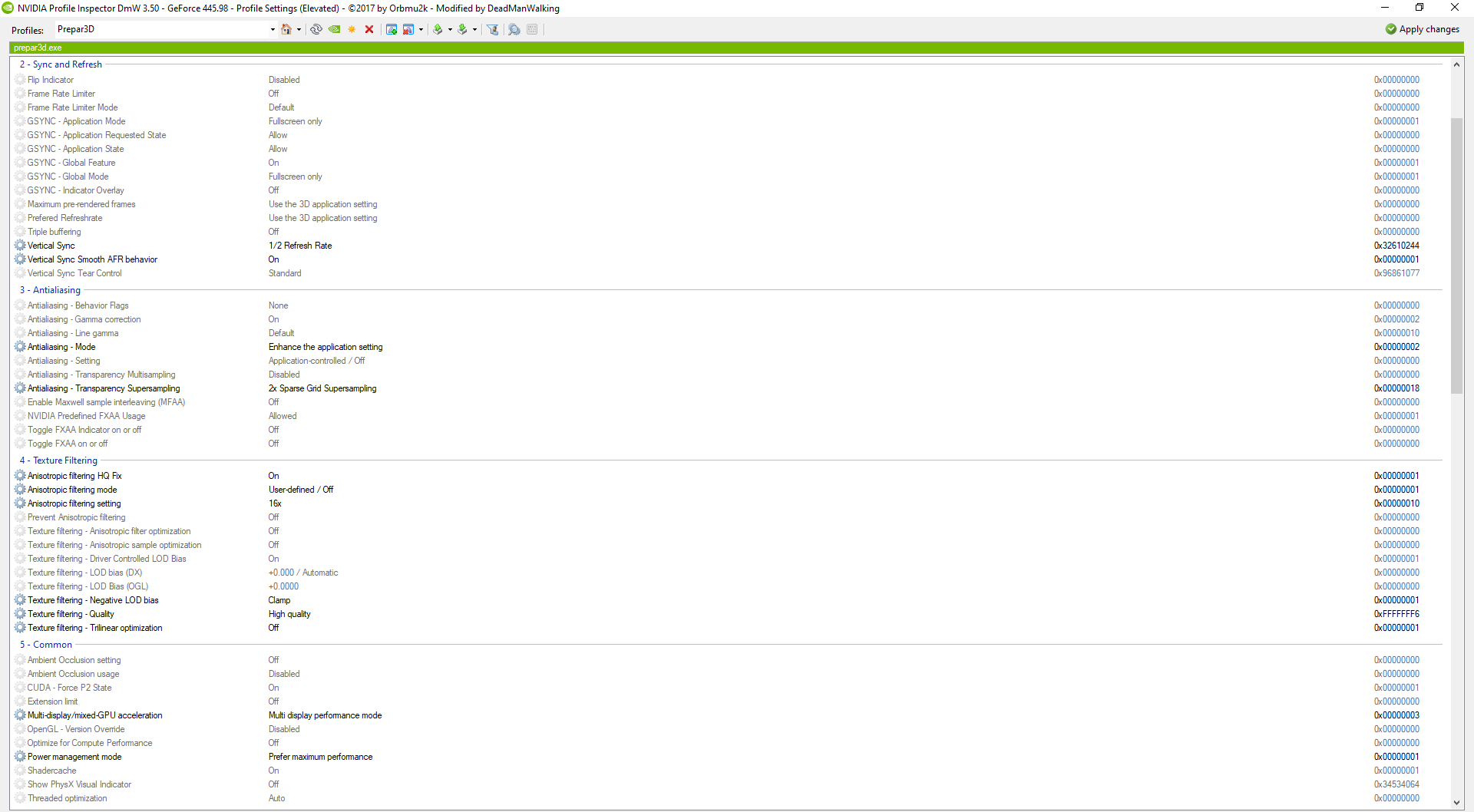Select 'Enhance the application setting' value

(x=326, y=347)
